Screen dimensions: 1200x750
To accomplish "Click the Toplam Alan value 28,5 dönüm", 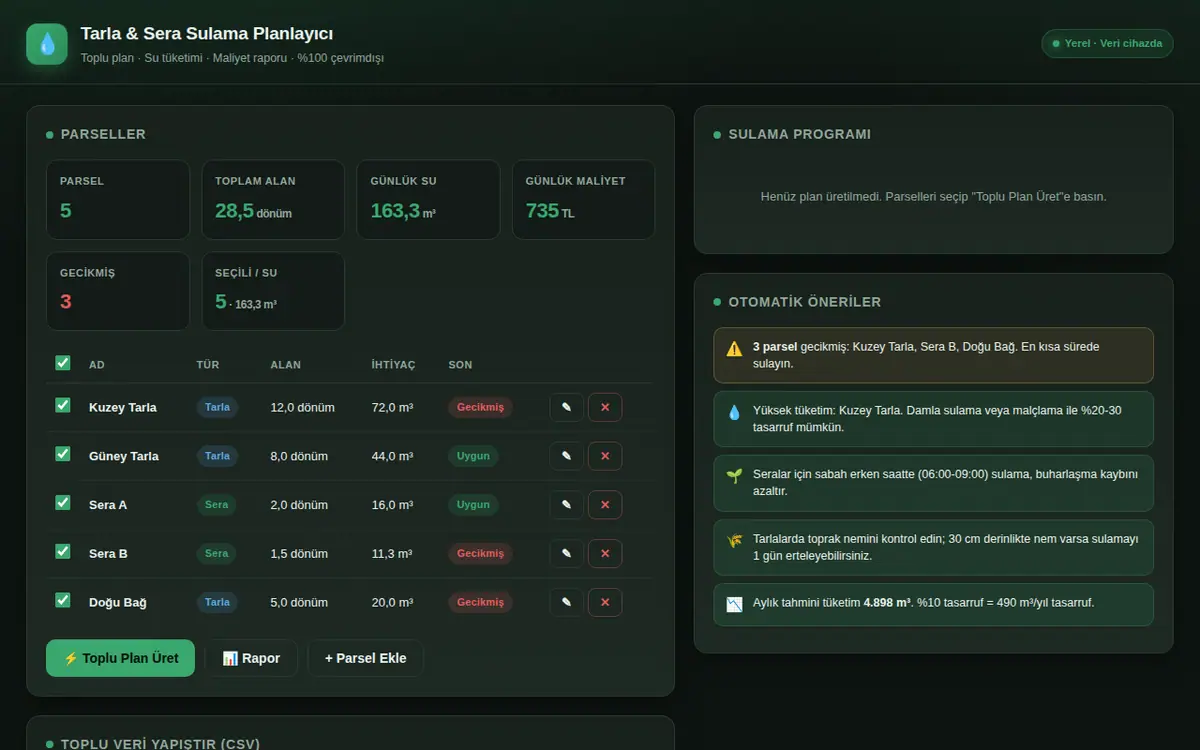I will [x=253, y=211].
